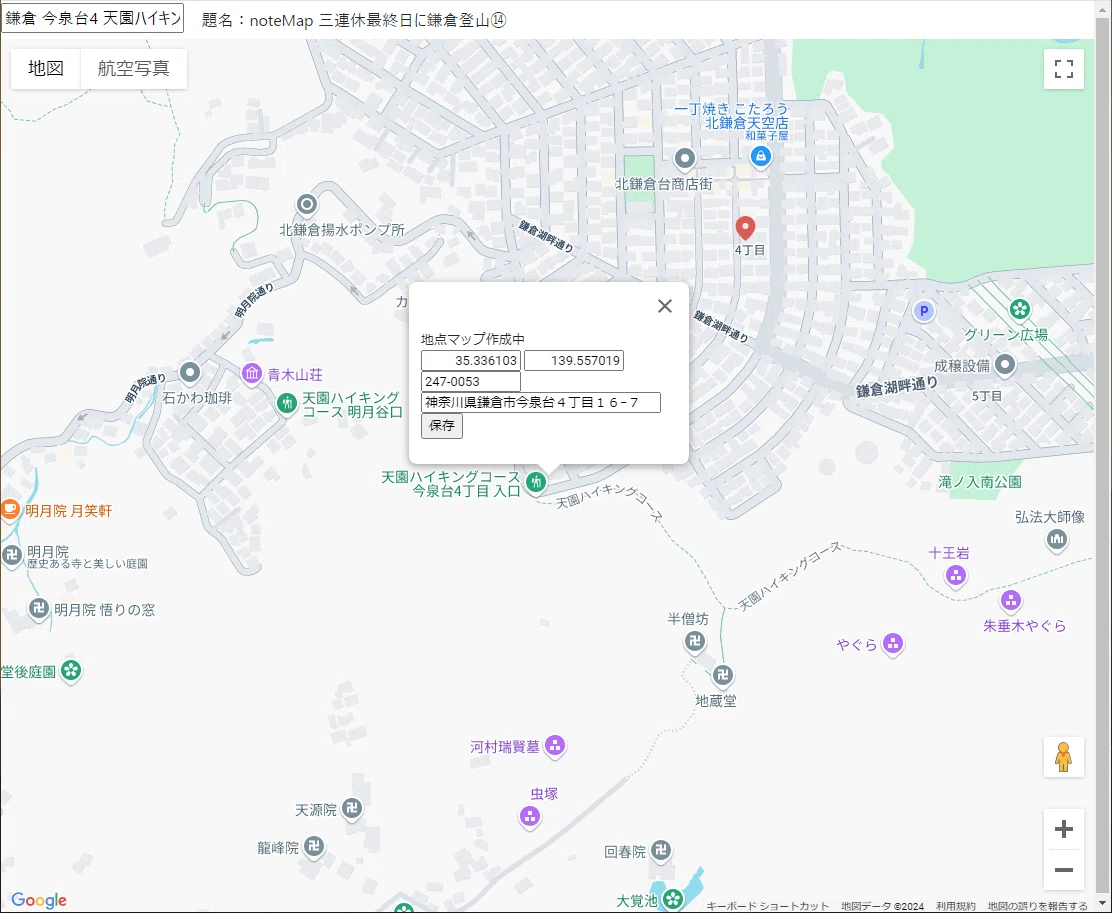The width and height of the screenshot is (1112, 914).
Task: Select the blue parking P marker
Action: [x=923, y=311]
